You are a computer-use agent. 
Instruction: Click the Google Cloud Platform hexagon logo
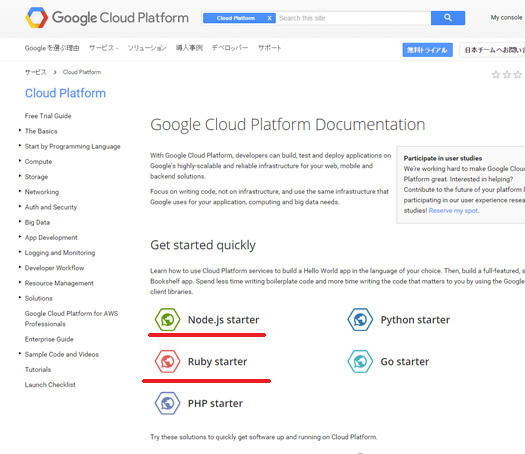point(36,18)
